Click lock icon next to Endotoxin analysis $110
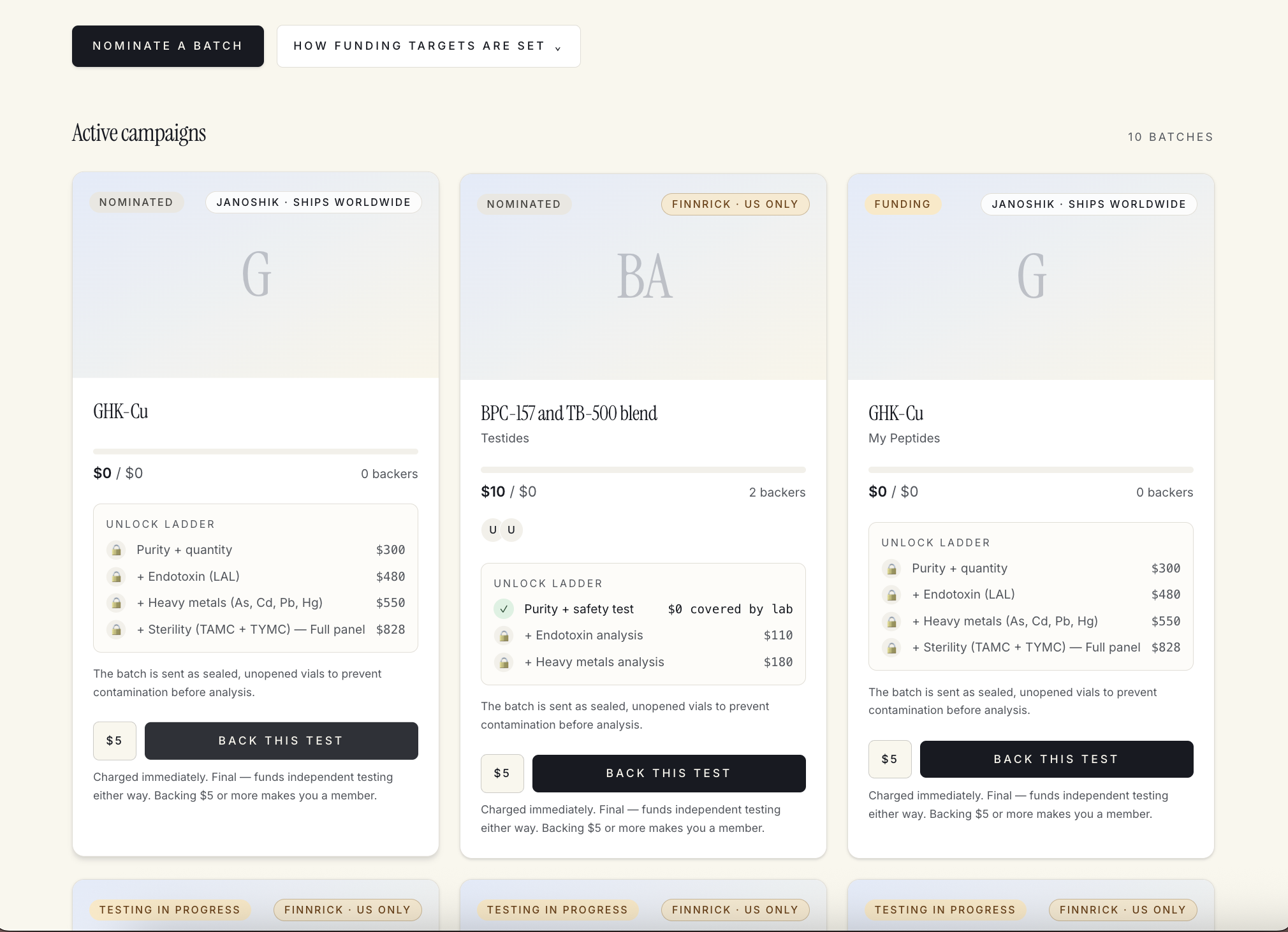This screenshot has height=932, width=1288. [504, 636]
